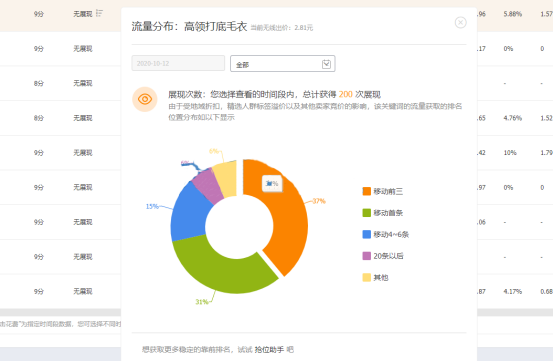Close the 流量分布 dialog
This screenshot has width=554, height=361.
460,23
